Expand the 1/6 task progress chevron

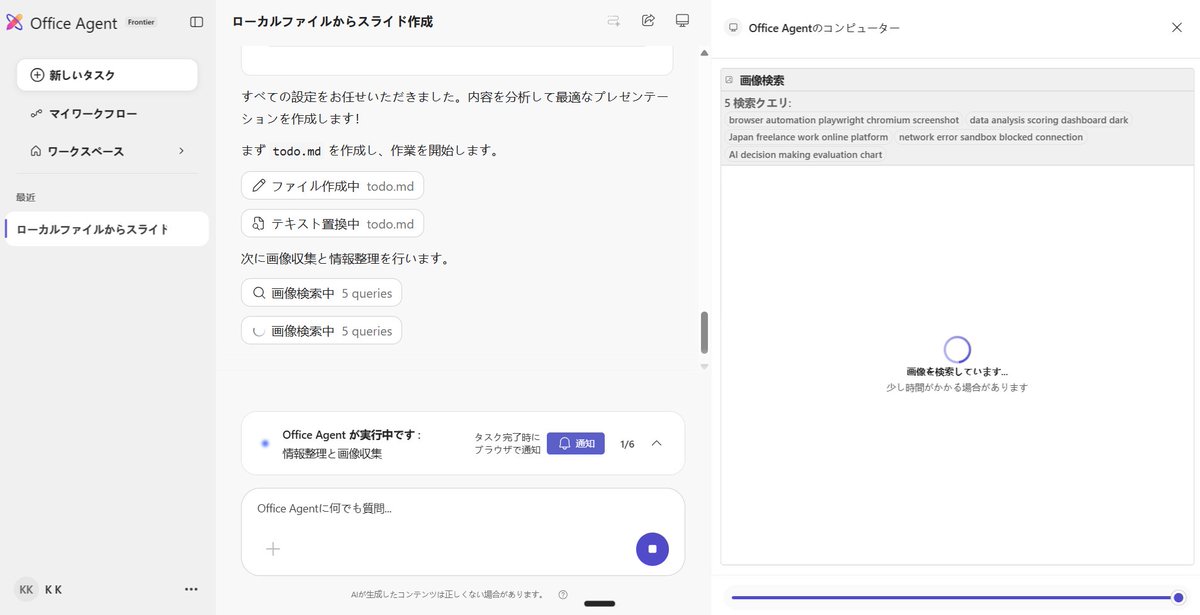(657, 443)
